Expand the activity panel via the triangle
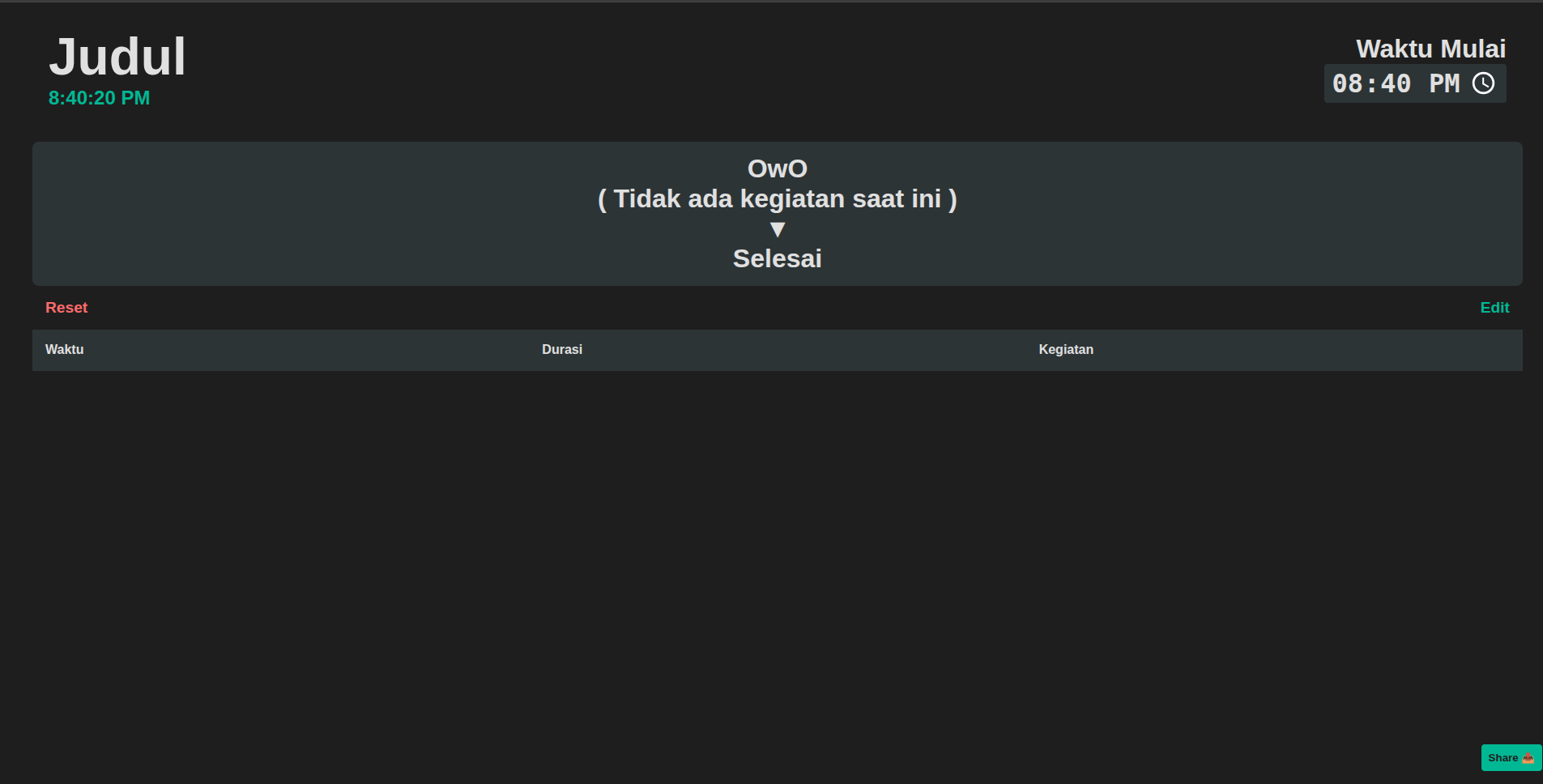The height and width of the screenshot is (784, 1543). click(777, 229)
